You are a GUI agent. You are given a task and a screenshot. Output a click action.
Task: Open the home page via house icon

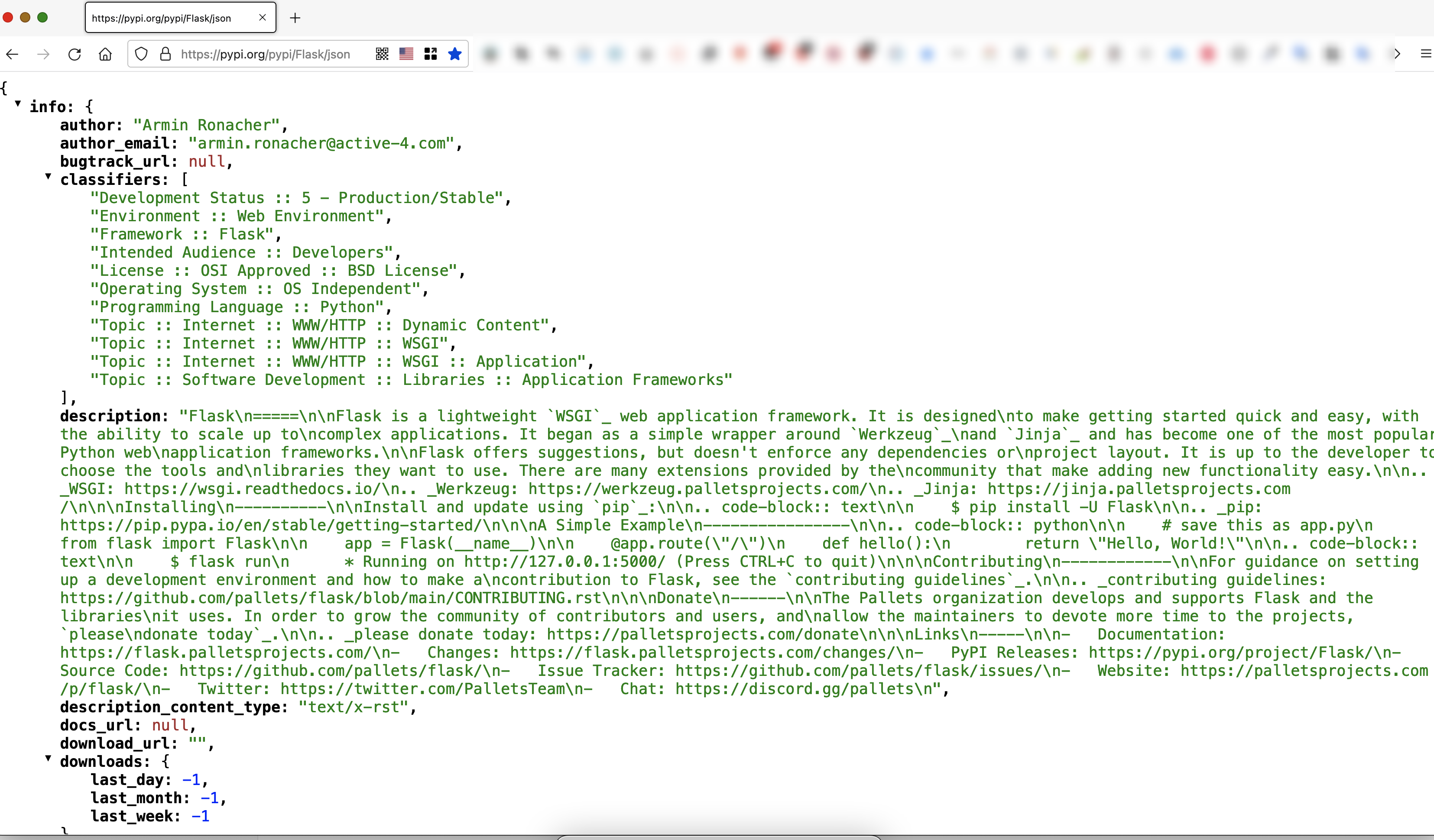105,55
